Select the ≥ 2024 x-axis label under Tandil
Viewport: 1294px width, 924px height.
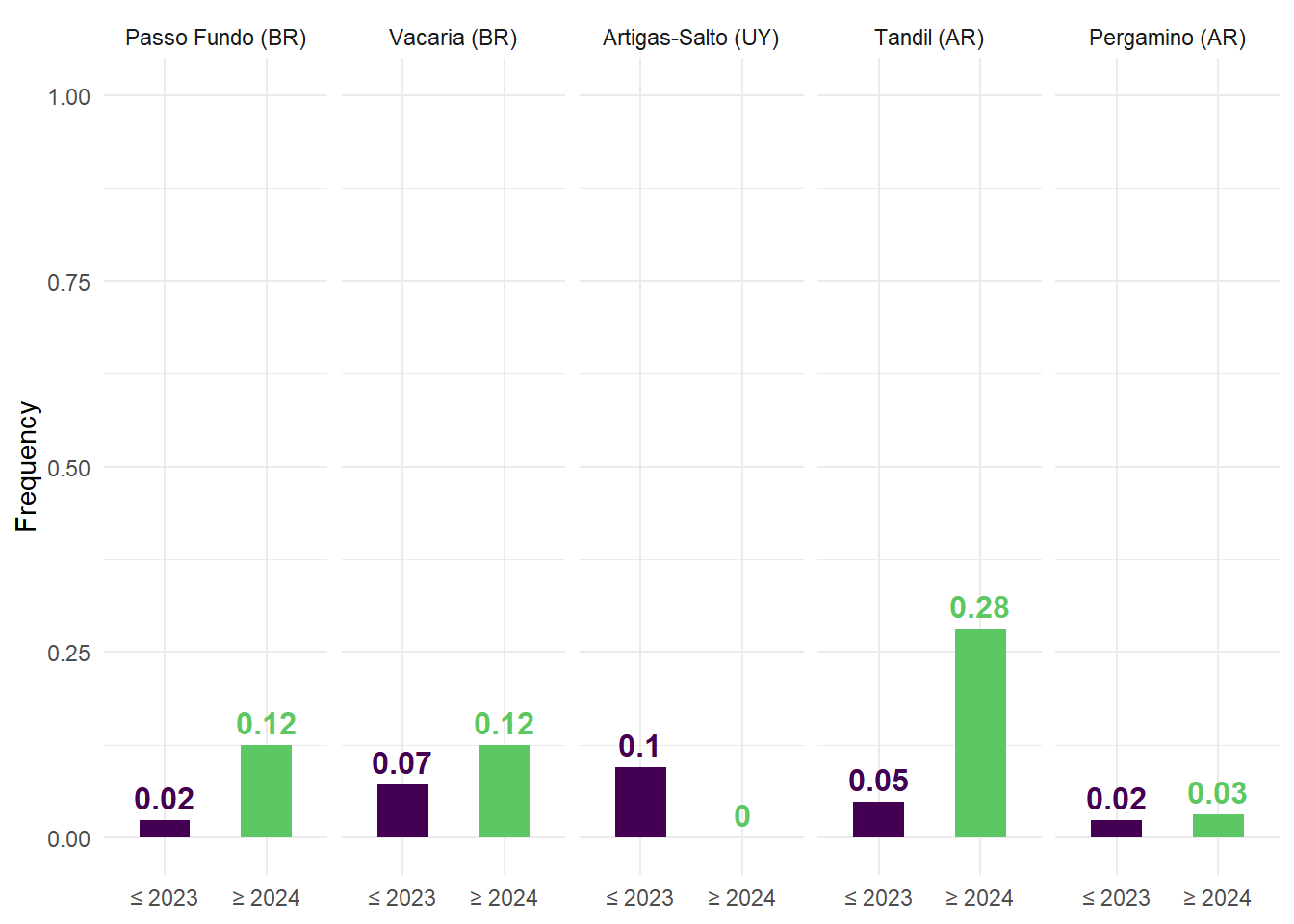(979, 898)
